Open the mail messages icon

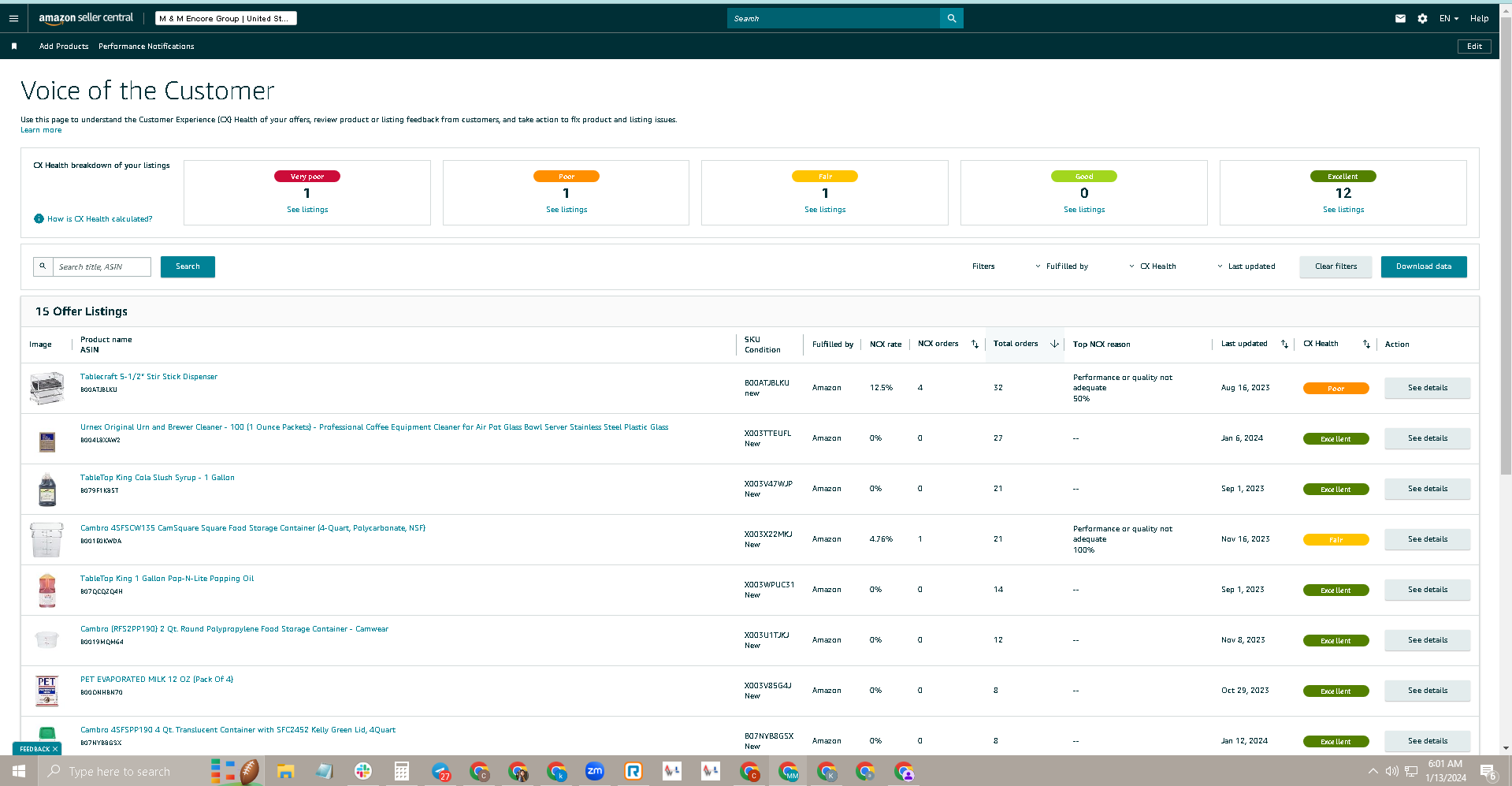tap(1400, 18)
